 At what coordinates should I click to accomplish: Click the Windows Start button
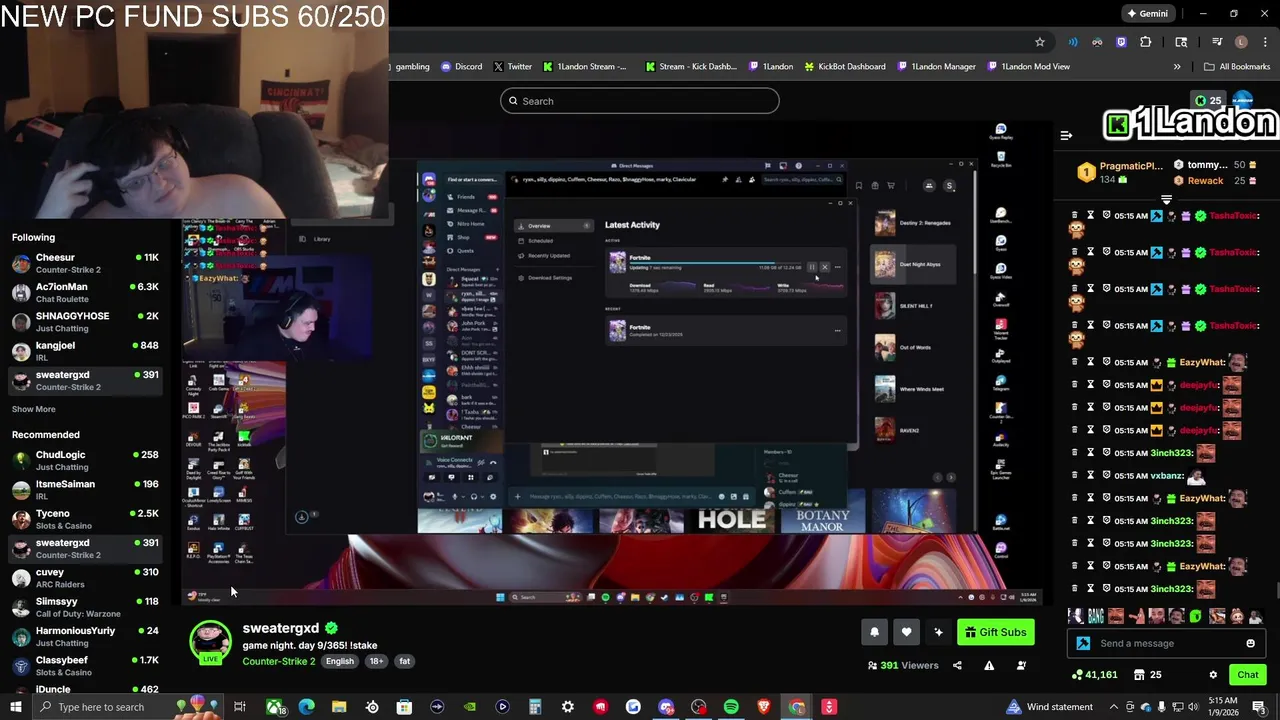click(16, 707)
